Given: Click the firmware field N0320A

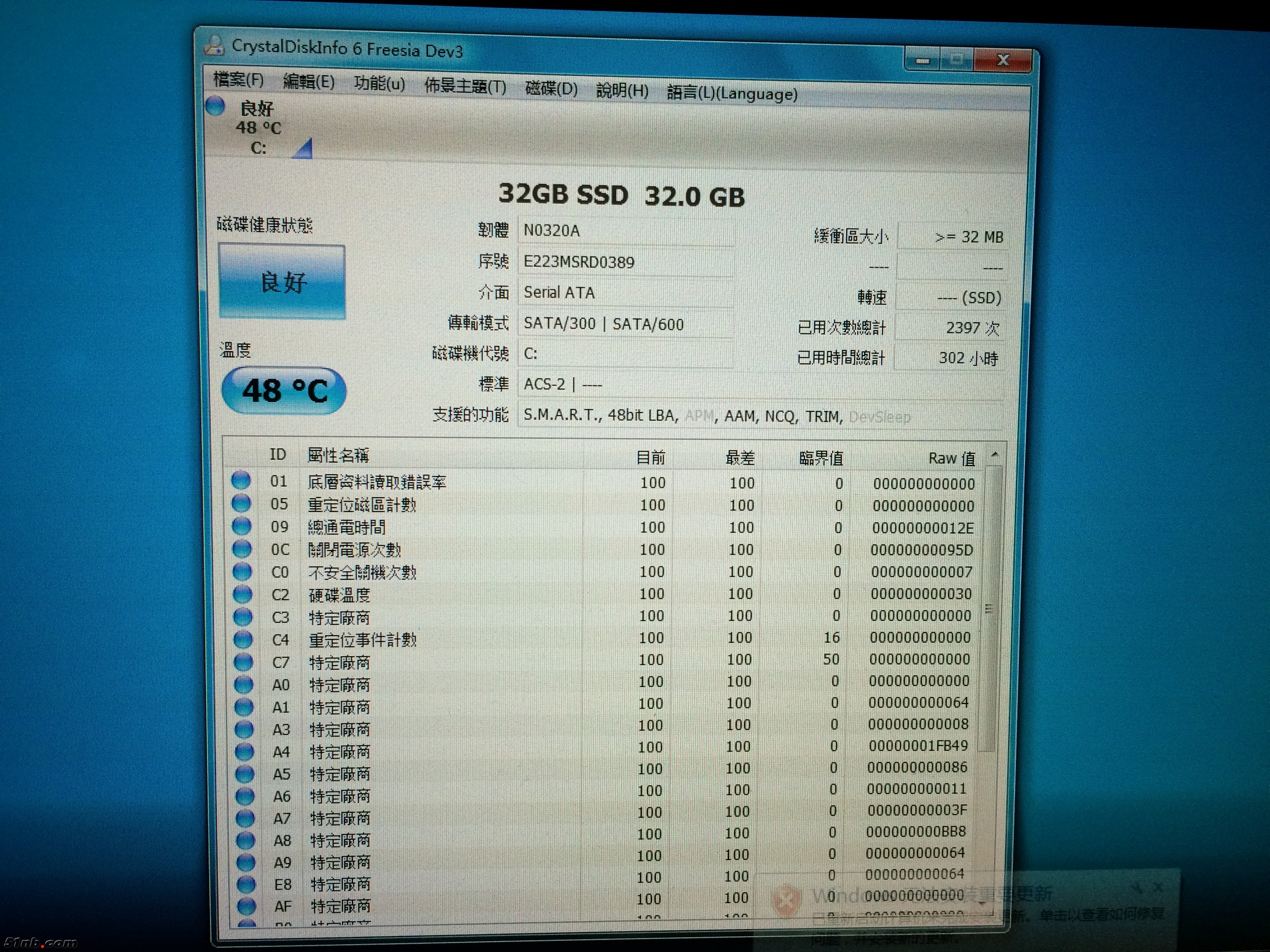Looking at the screenshot, I should click(x=625, y=231).
